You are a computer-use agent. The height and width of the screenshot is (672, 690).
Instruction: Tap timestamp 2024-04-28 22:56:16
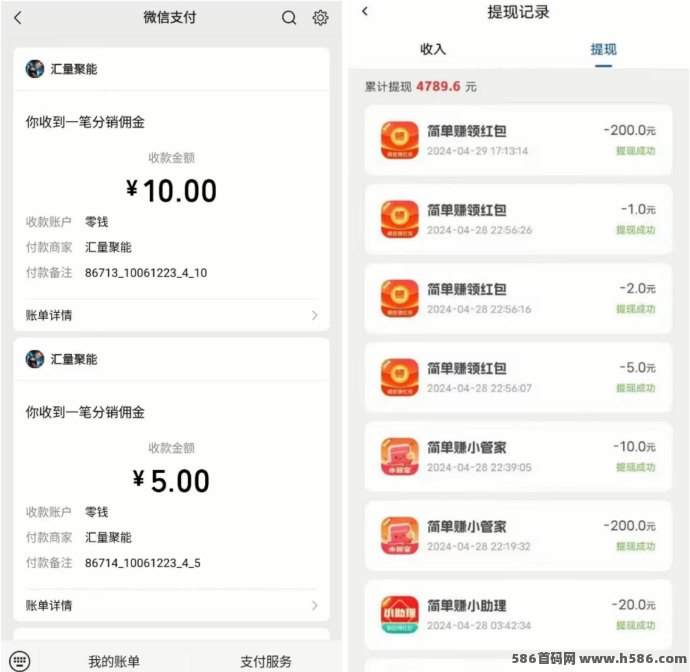click(x=479, y=309)
